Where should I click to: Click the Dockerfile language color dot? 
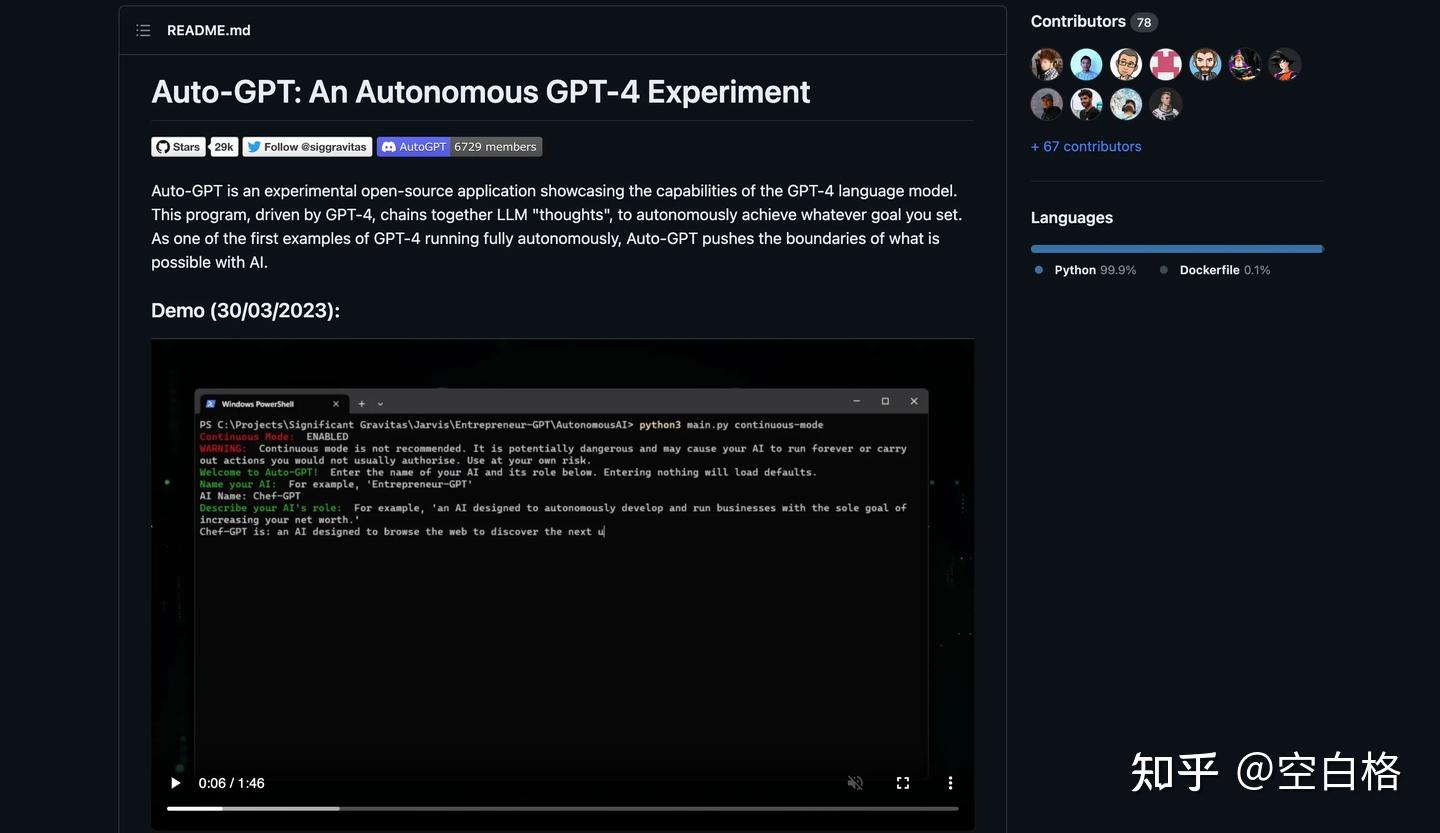[1163, 269]
